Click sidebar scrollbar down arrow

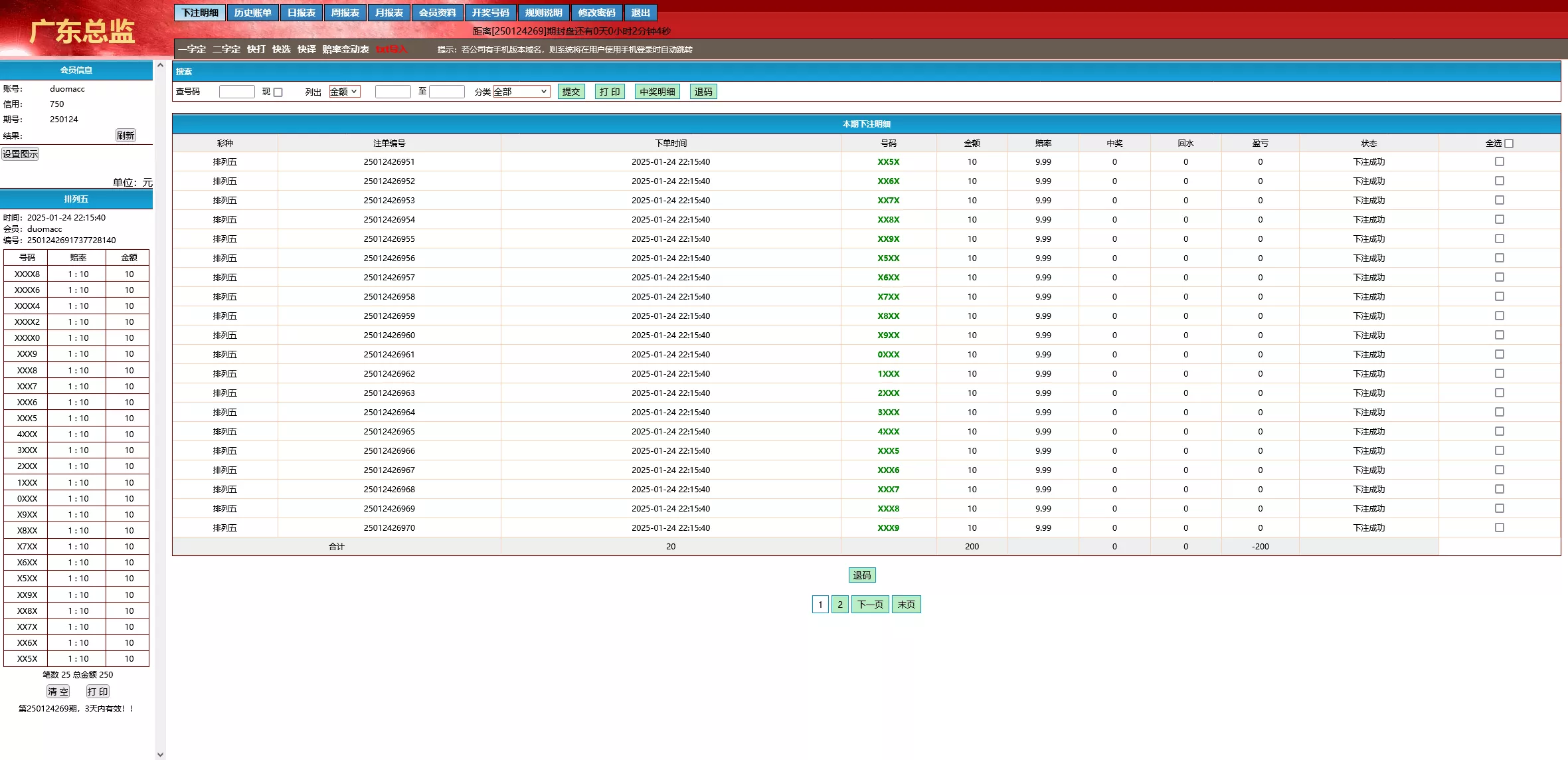coord(160,754)
